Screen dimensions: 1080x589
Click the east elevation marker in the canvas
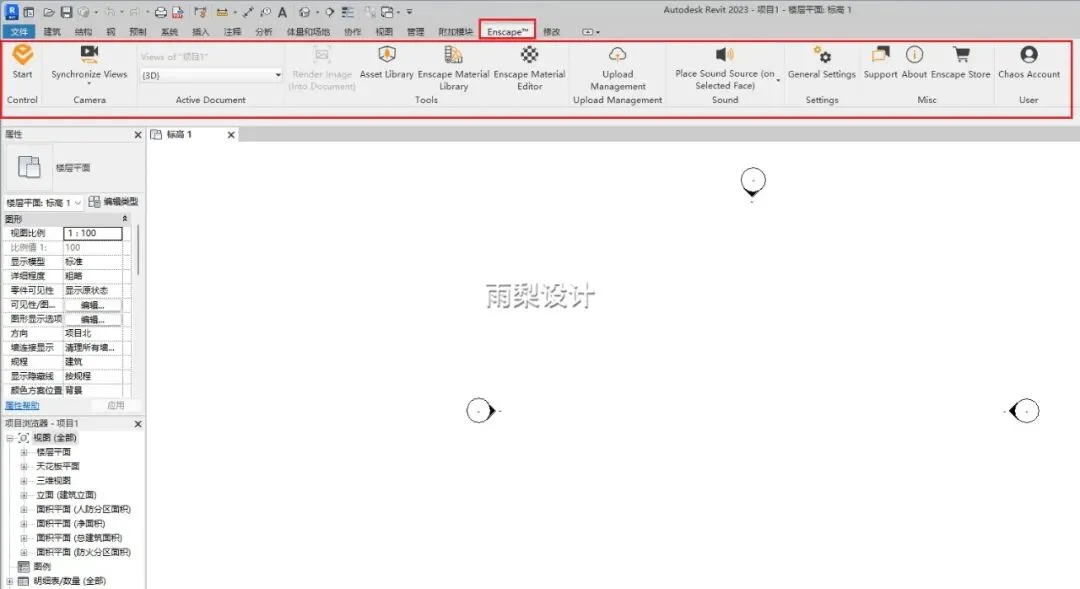point(1024,411)
